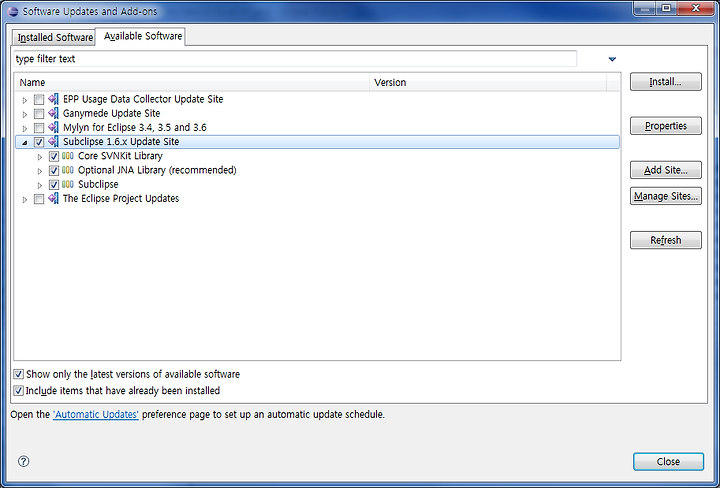Expand The Eclipse Project Updates node
The image size is (720, 488).
click(25, 200)
